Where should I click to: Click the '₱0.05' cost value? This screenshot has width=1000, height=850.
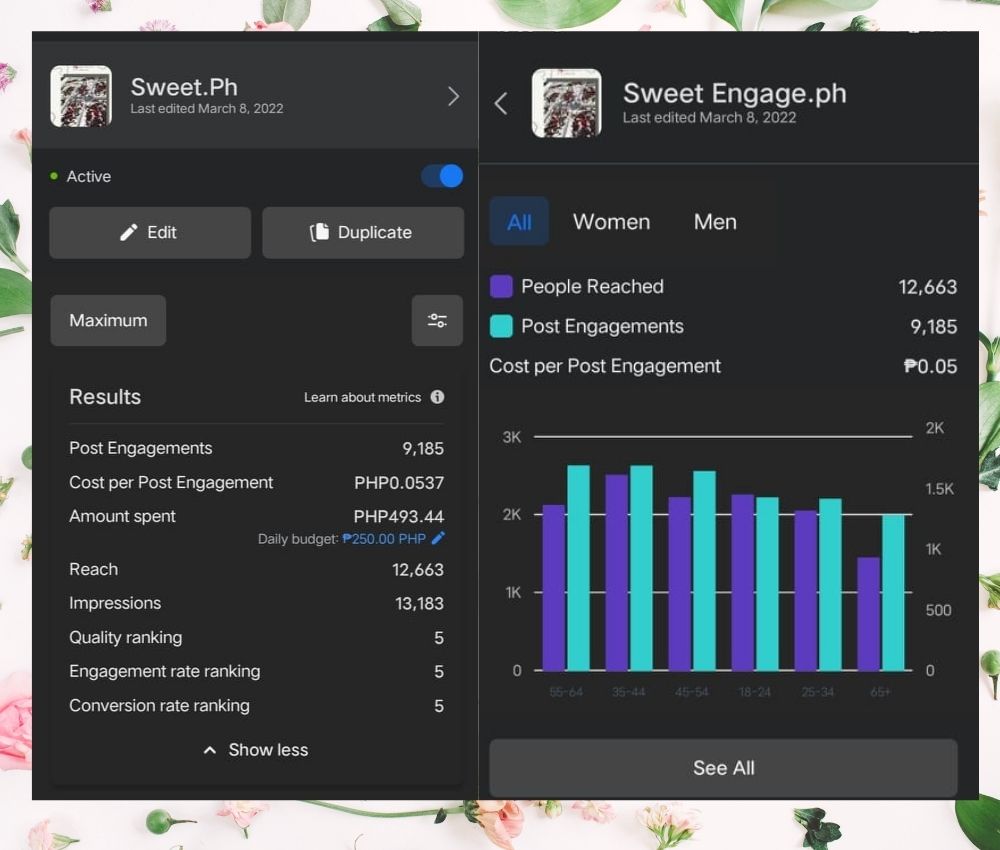click(930, 366)
